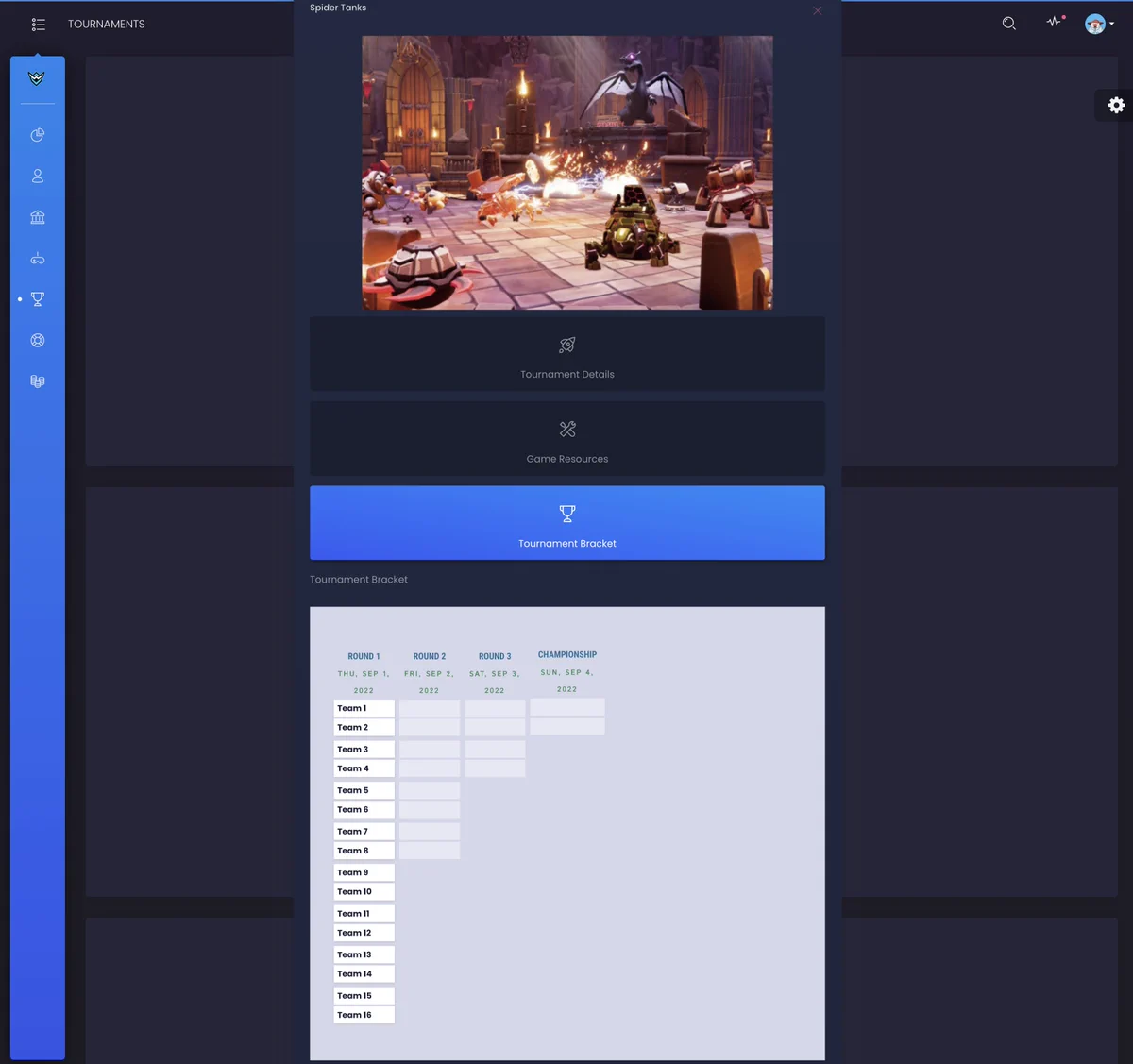Click the Spider Tanks modal title
This screenshot has height=1064, width=1133.
(338, 8)
